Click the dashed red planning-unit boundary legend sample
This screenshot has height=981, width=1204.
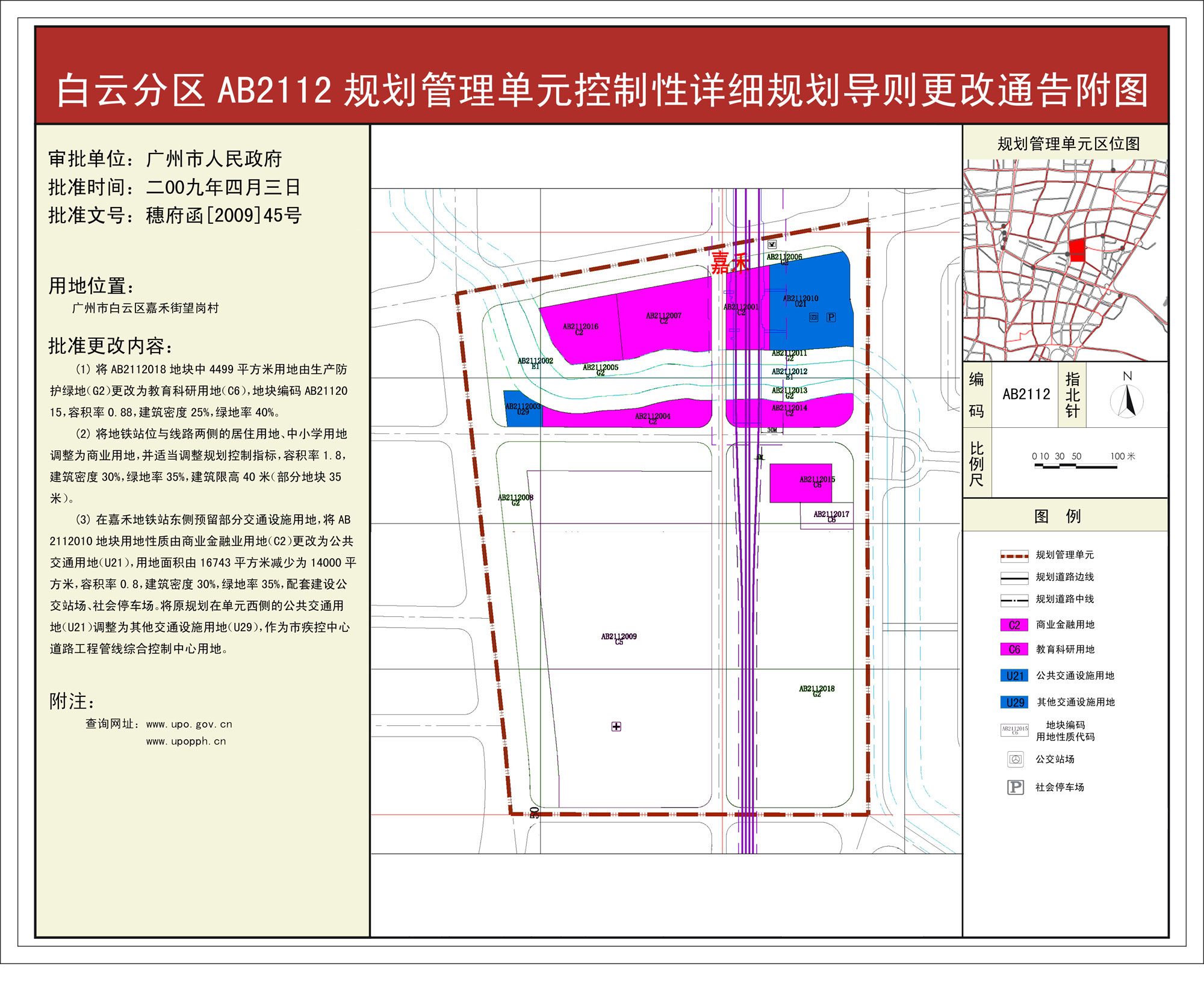coord(1014,555)
